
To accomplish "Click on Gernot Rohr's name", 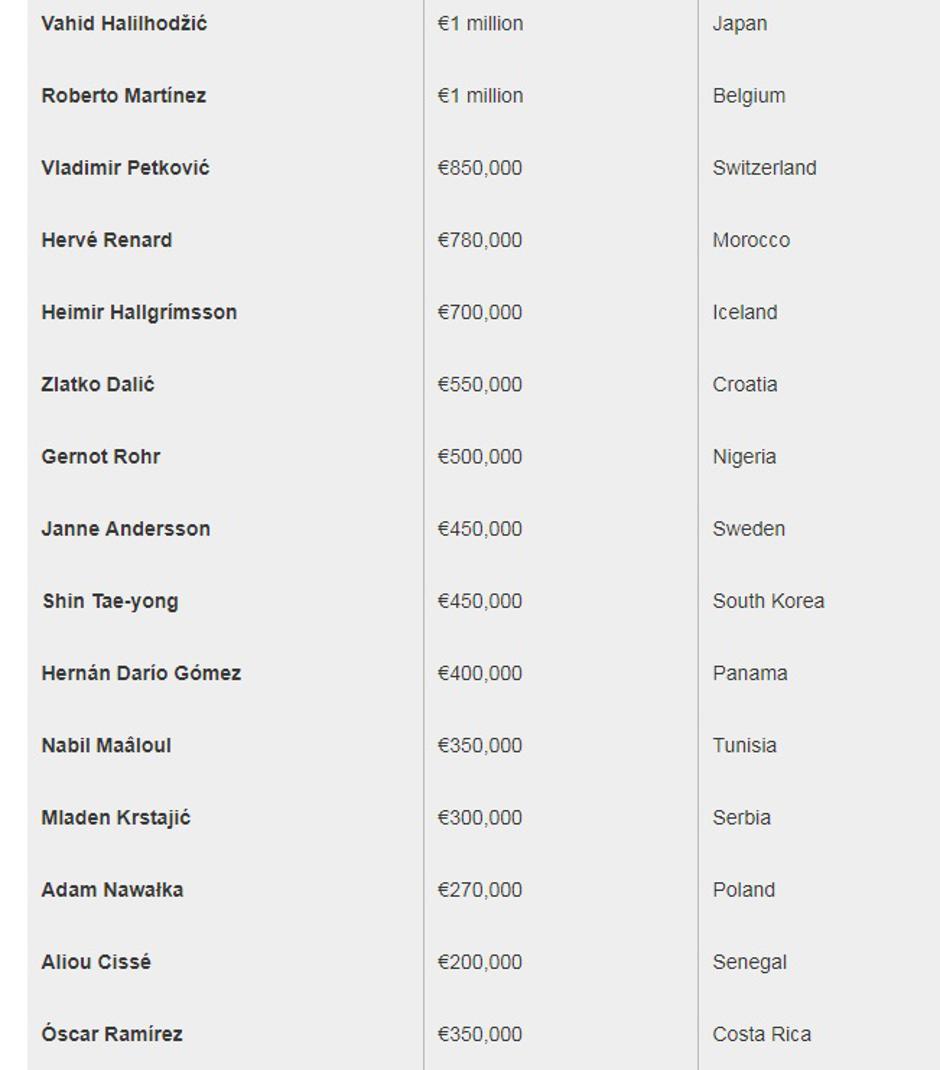I will (101, 456).
